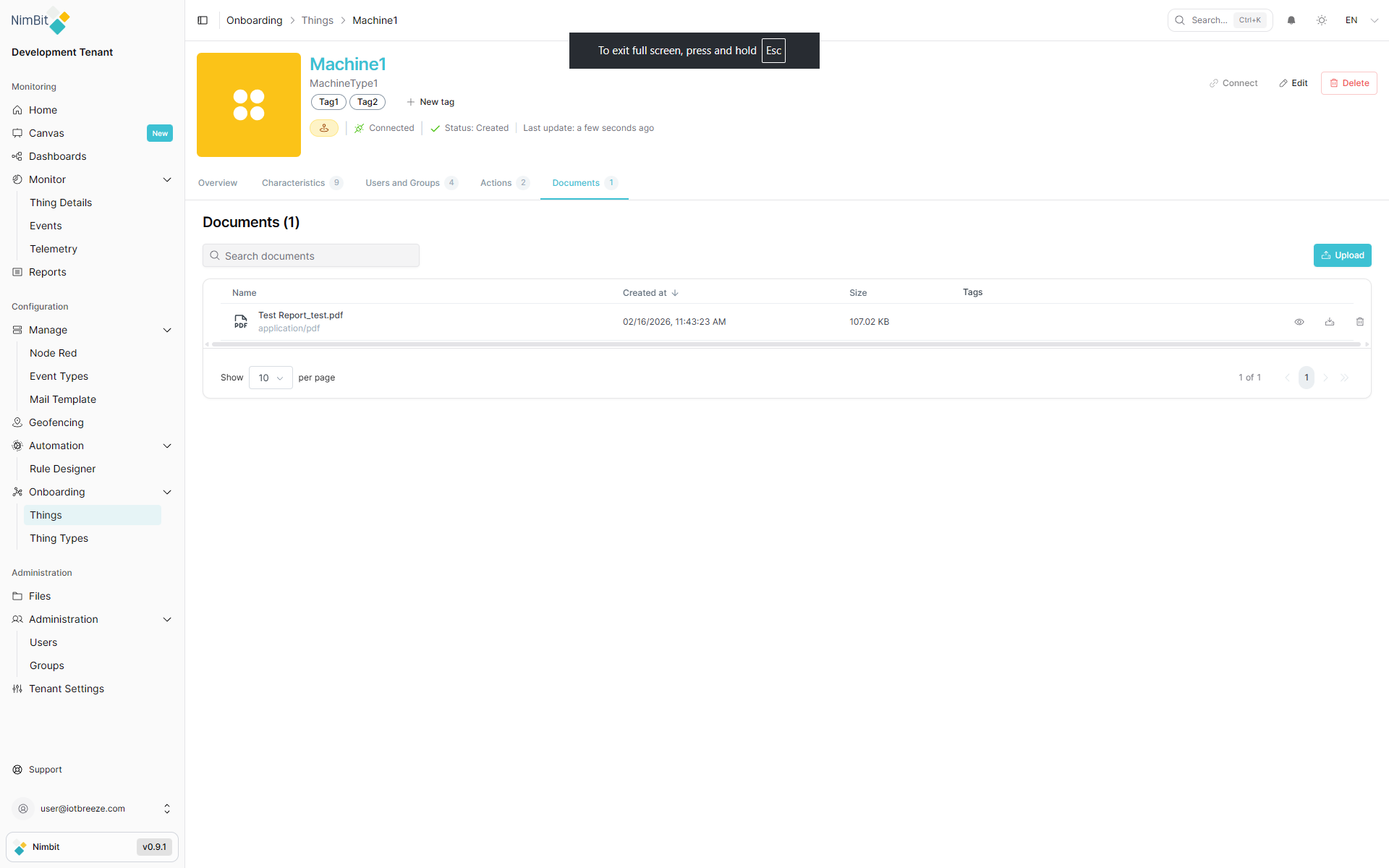The width and height of the screenshot is (1389, 868).
Task: Toggle the sidebar collapse panel icon
Action: 203,20
